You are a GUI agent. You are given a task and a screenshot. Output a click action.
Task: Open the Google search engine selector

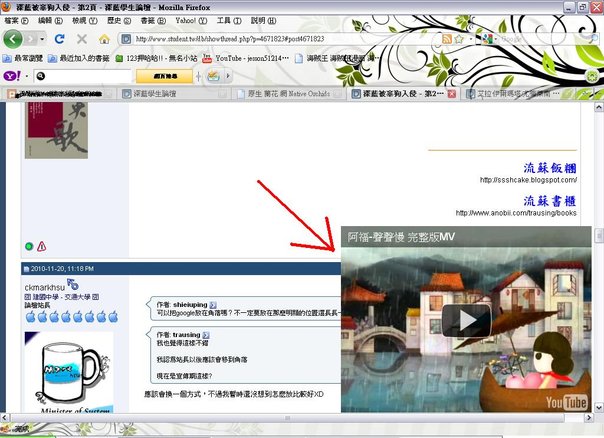(x=489, y=39)
